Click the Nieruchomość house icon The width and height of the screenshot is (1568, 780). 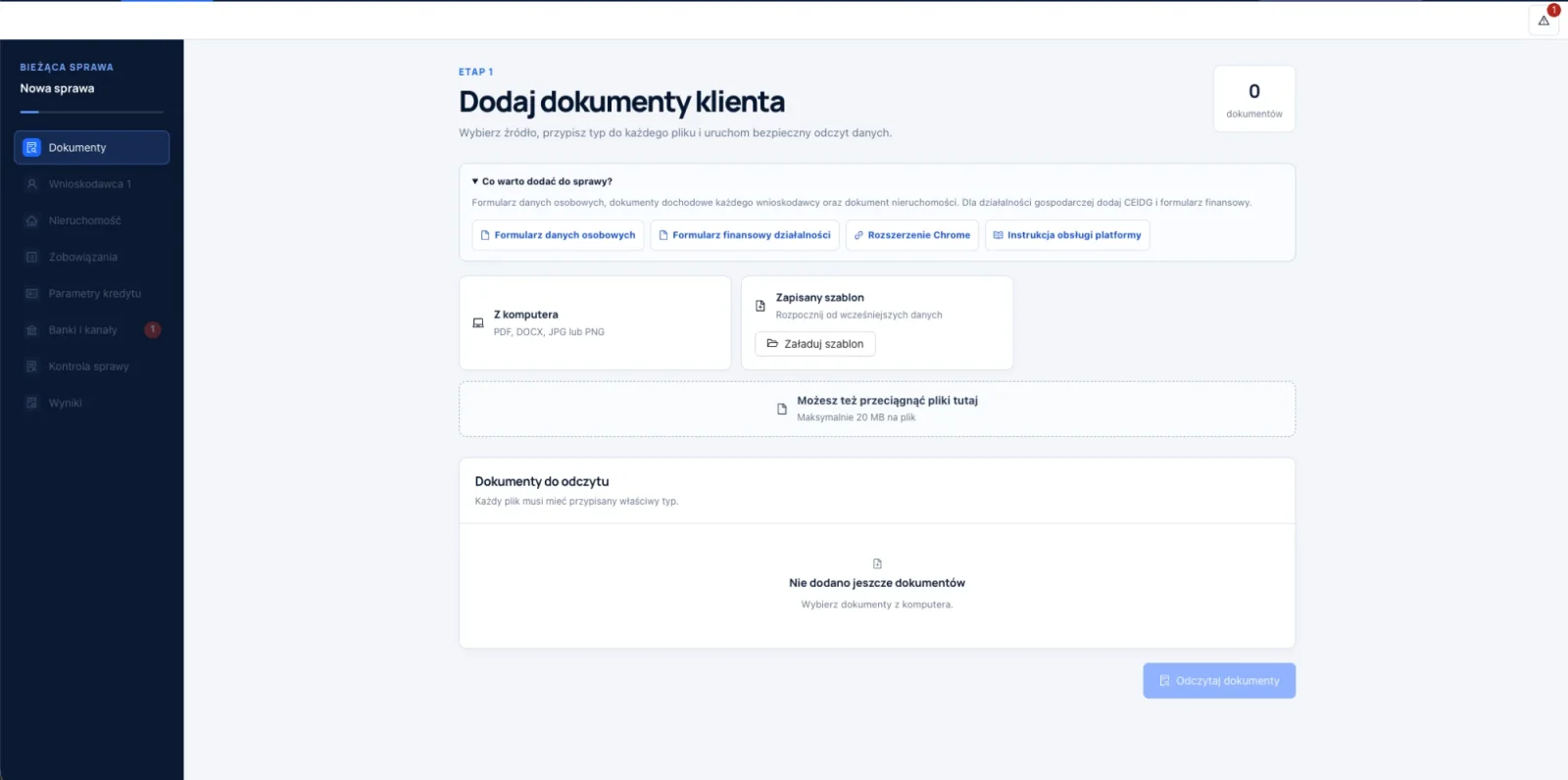point(31,220)
